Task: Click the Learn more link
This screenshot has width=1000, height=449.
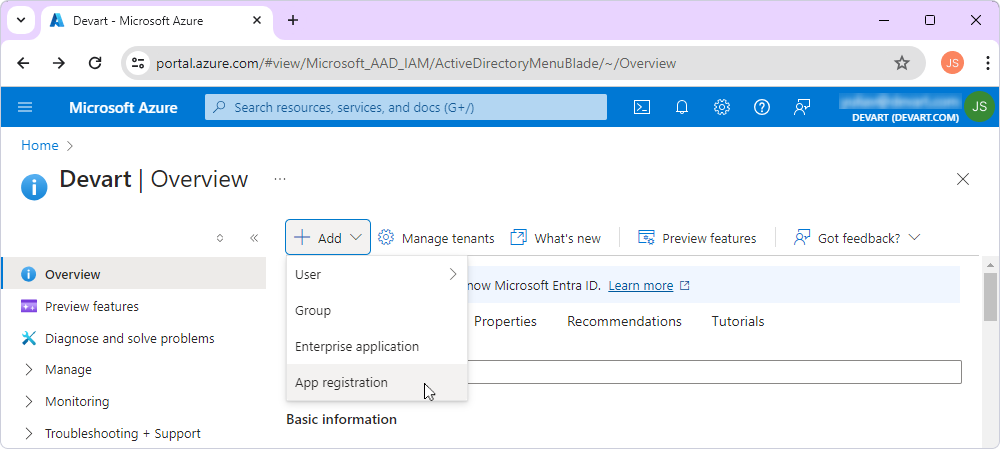Action: pyautogui.click(x=640, y=286)
